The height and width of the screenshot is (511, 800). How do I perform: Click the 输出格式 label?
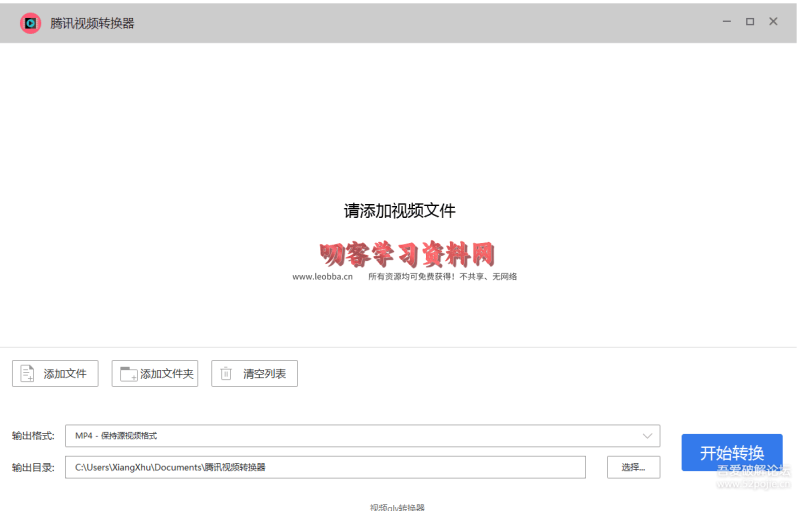[x=33, y=436]
